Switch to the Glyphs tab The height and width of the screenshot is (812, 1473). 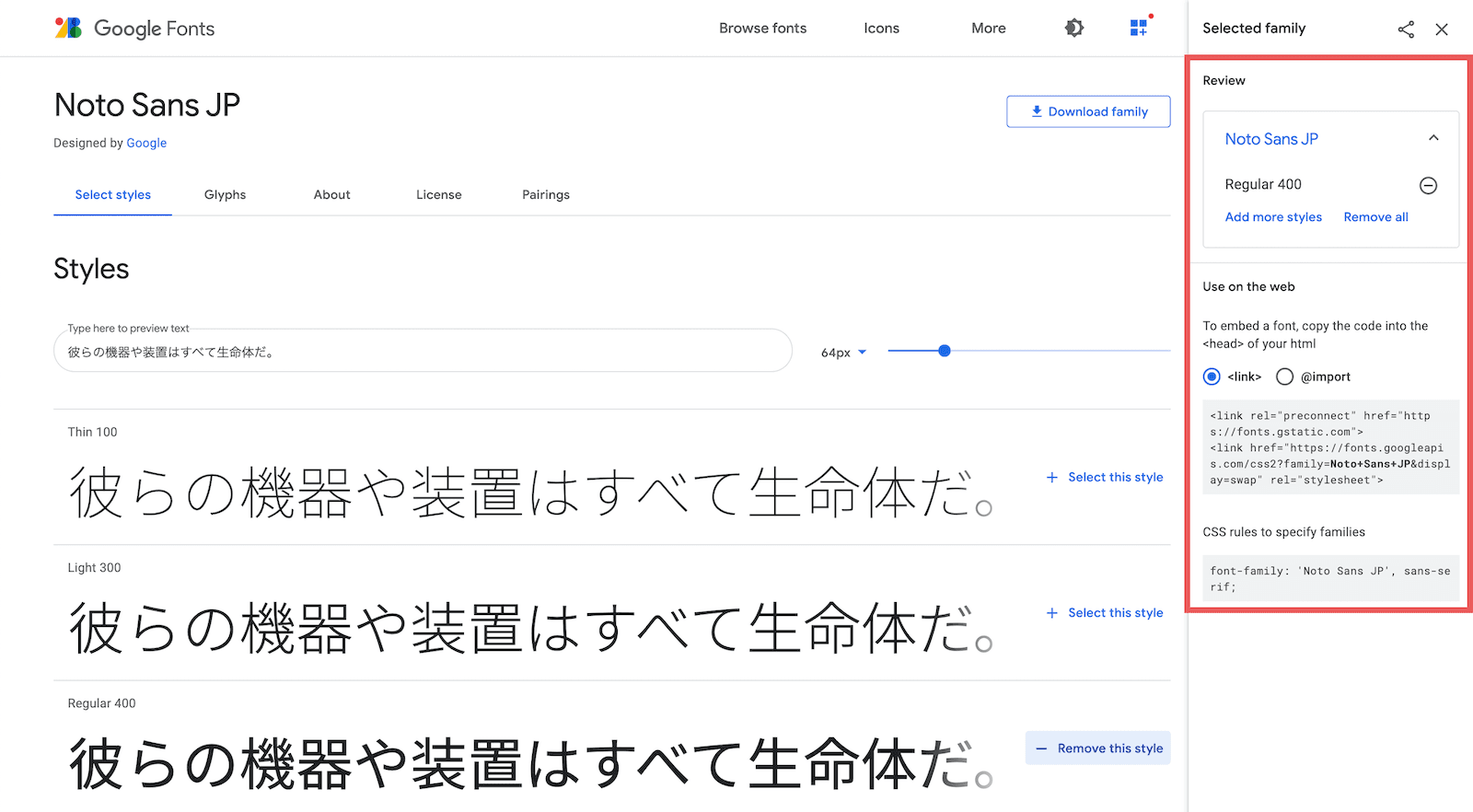pos(226,195)
